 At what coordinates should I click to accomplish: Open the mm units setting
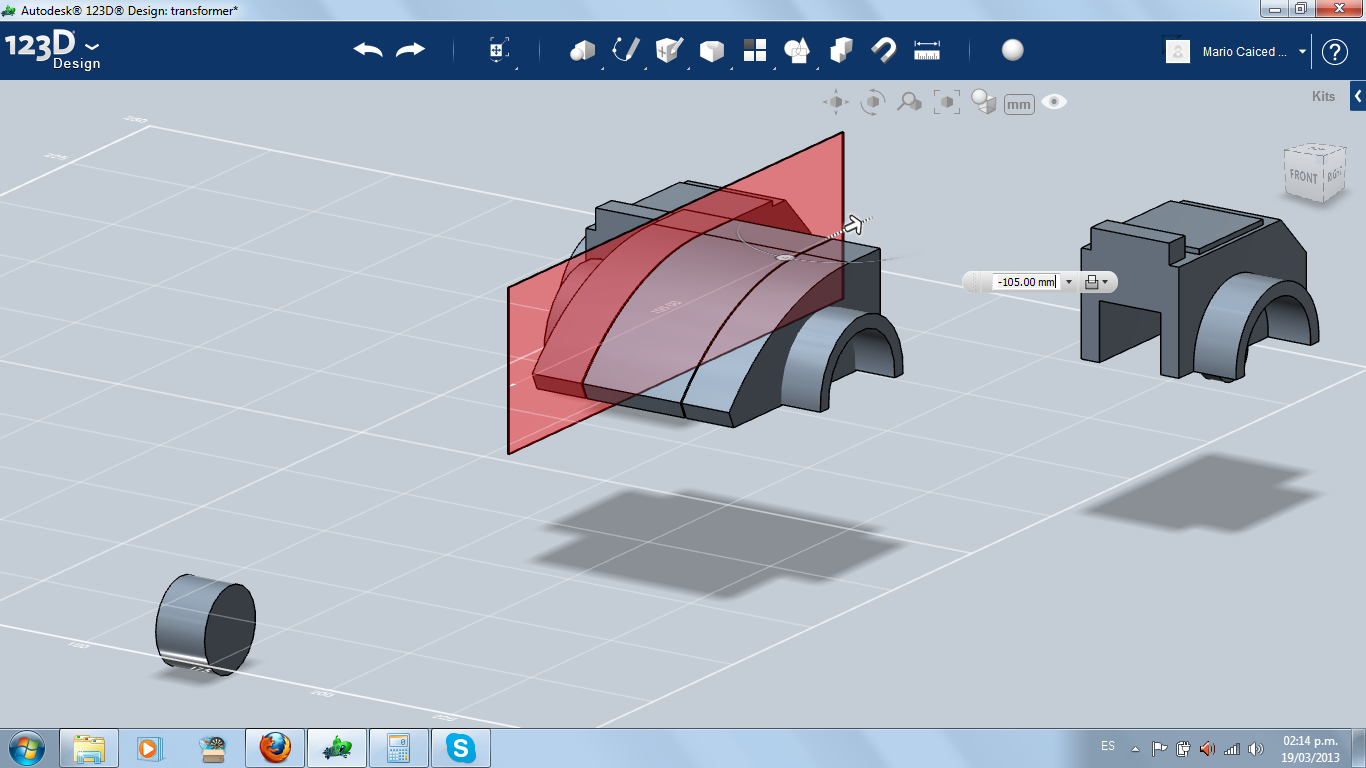coord(1019,103)
